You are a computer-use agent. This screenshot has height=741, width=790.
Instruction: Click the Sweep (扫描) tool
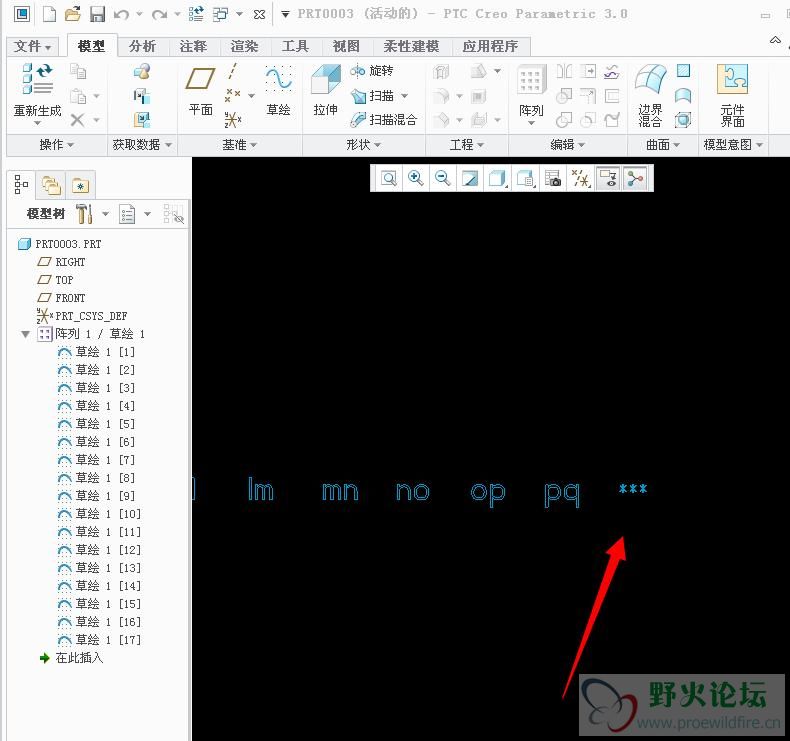pos(373,96)
